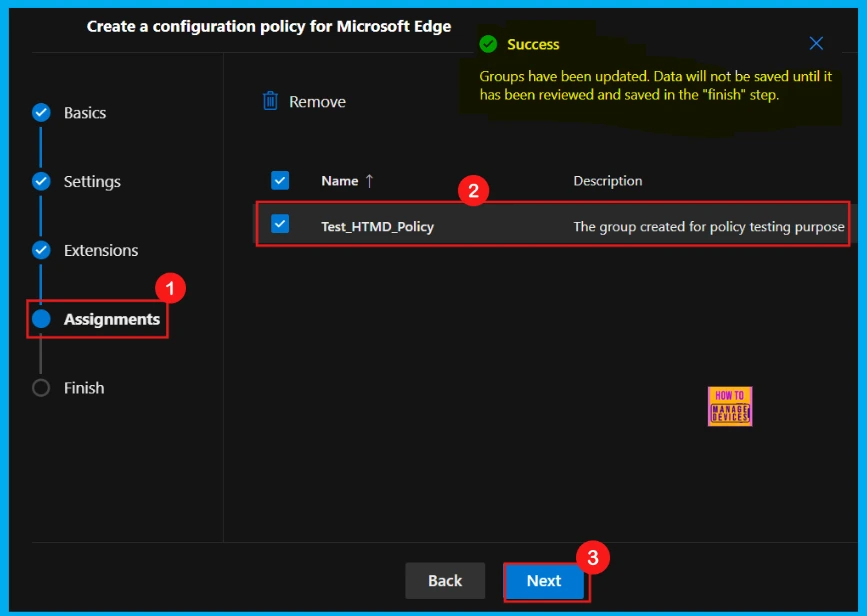Image resolution: width=867 pixels, height=616 pixels.
Task: Click the 'Groups have been updated' message
Action: click(x=655, y=85)
